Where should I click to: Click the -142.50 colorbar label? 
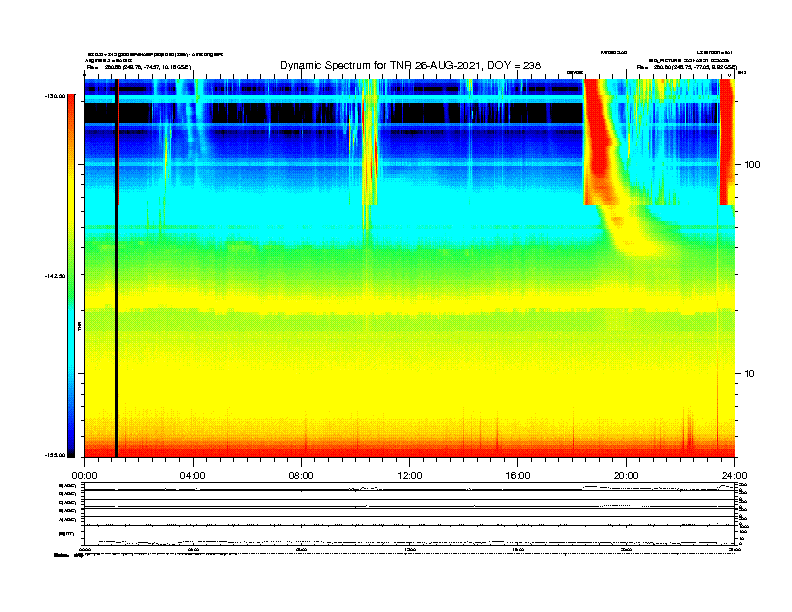click(x=55, y=276)
